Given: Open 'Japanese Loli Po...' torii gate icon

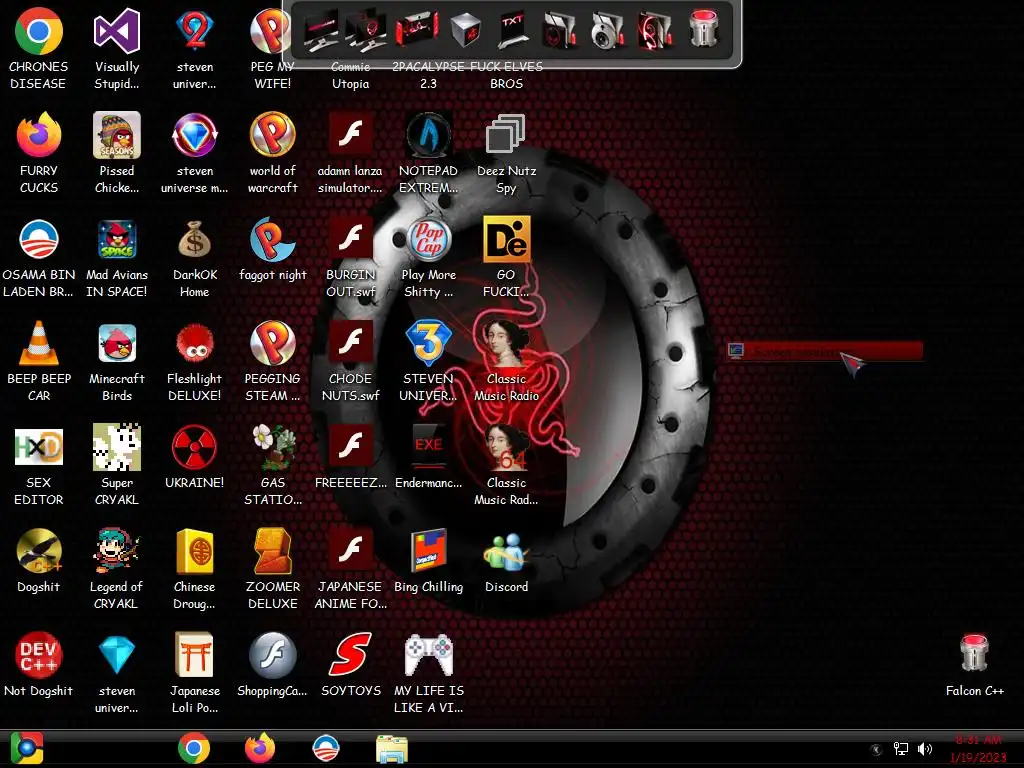Looking at the screenshot, I should [x=195, y=655].
